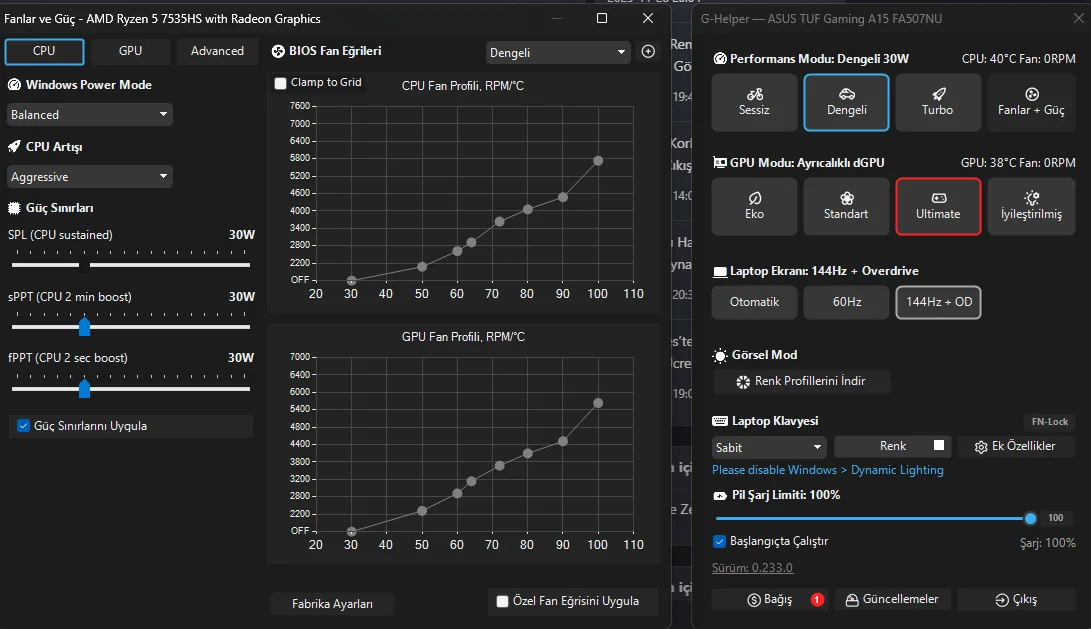1091x629 pixels.
Task: Click Fabrika Ayarları reset button
Action: tap(332, 604)
